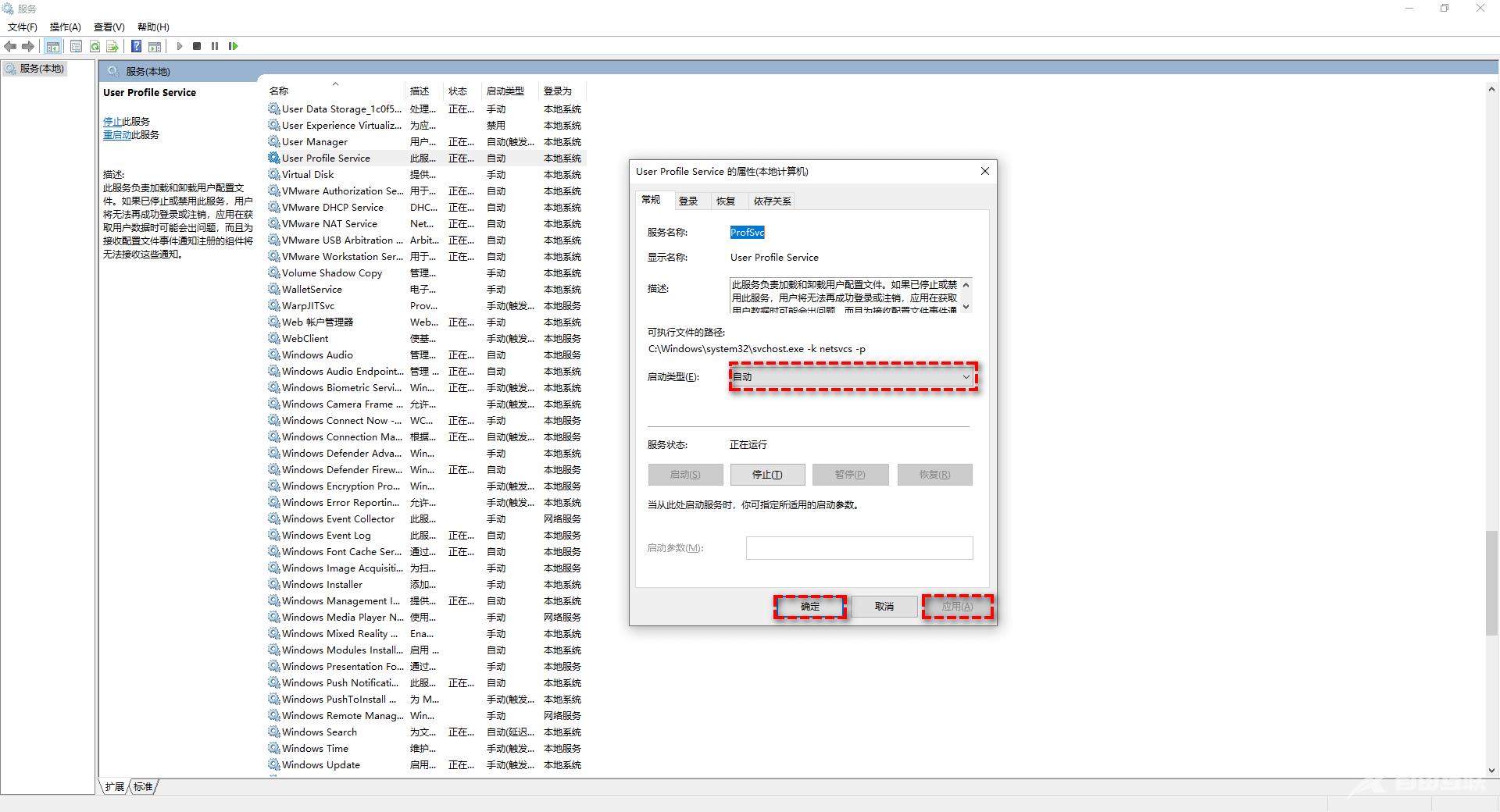Click the 停止 link for this service
This screenshot has width=1500, height=812.
tap(112, 122)
